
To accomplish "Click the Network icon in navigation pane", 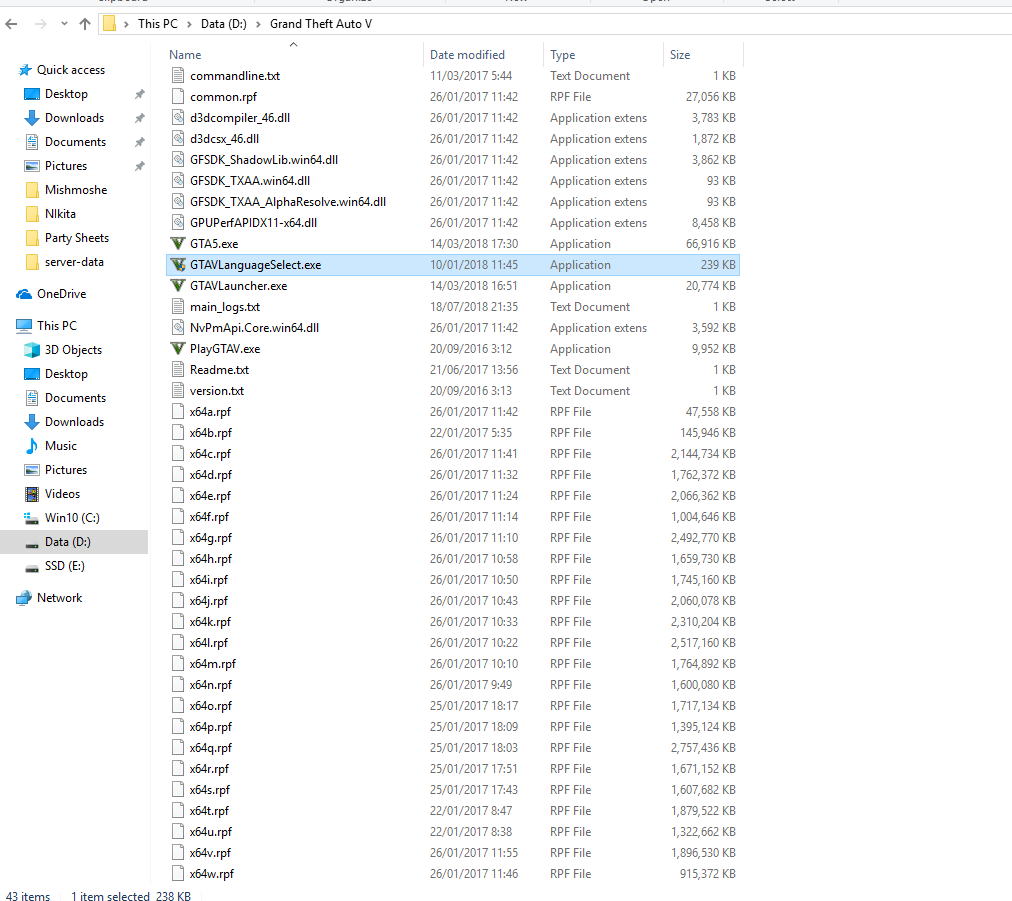I will click(x=24, y=598).
